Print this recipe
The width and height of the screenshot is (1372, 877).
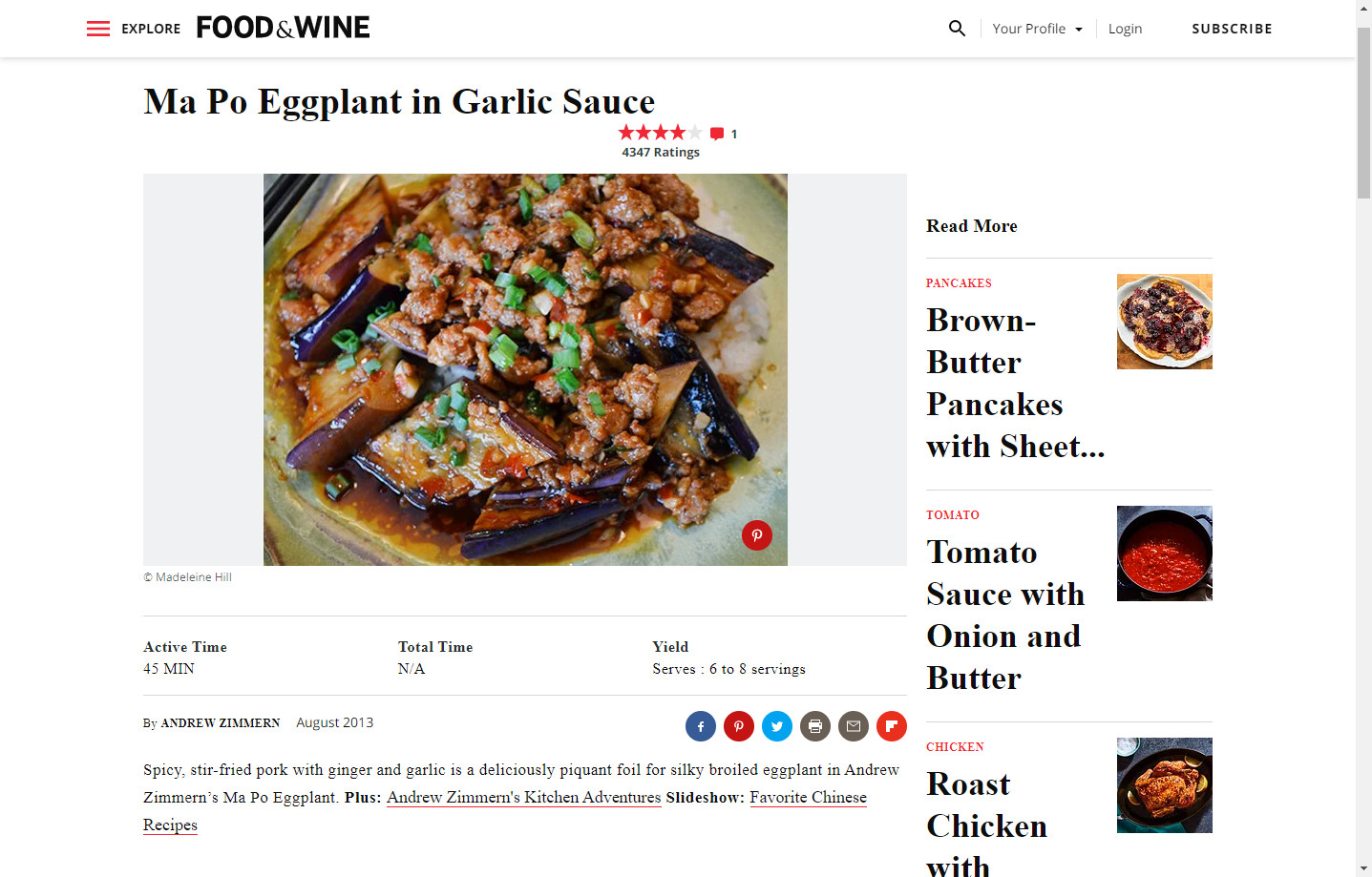pyautogui.click(x=815, y=726)
